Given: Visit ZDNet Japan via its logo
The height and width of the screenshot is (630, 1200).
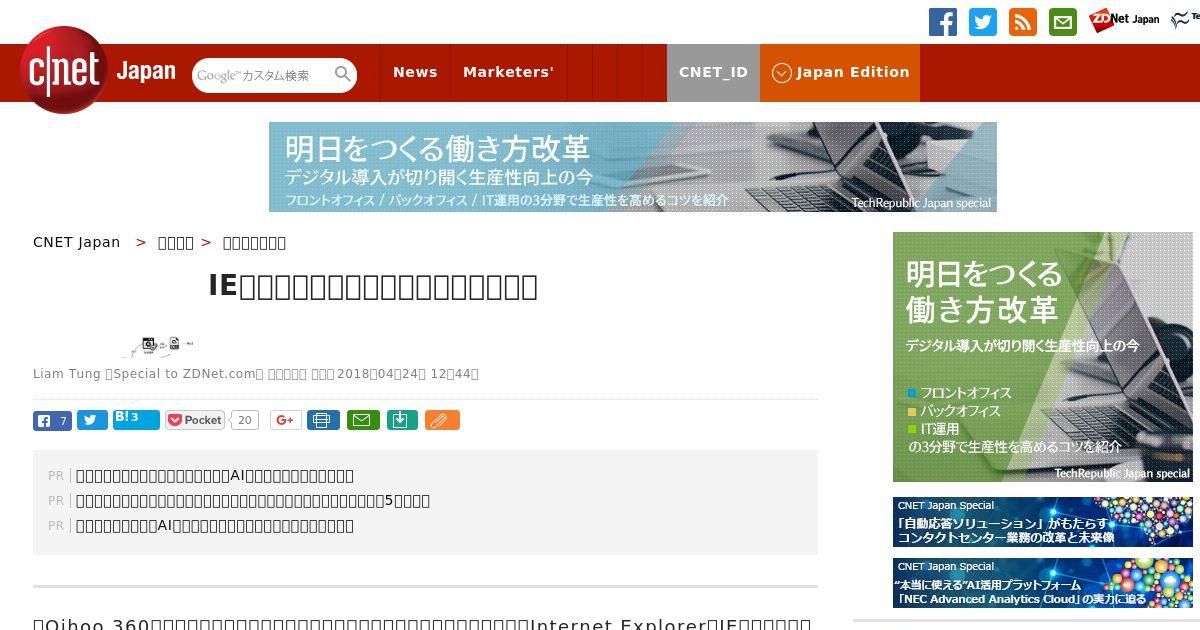Looking at the screenshot, I should pos(1124,20).
